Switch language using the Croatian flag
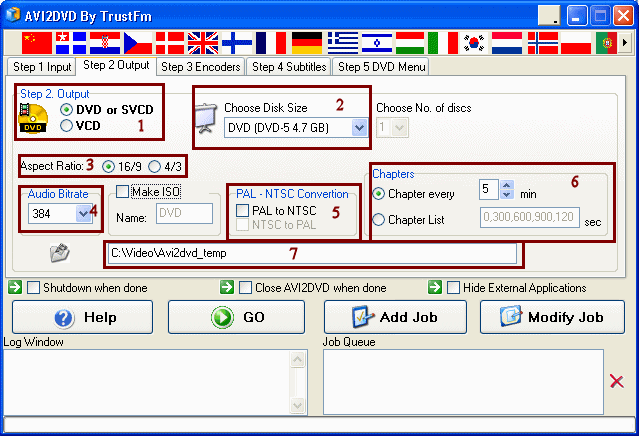The width and height of the screenshot is (639, 436). 105,43
